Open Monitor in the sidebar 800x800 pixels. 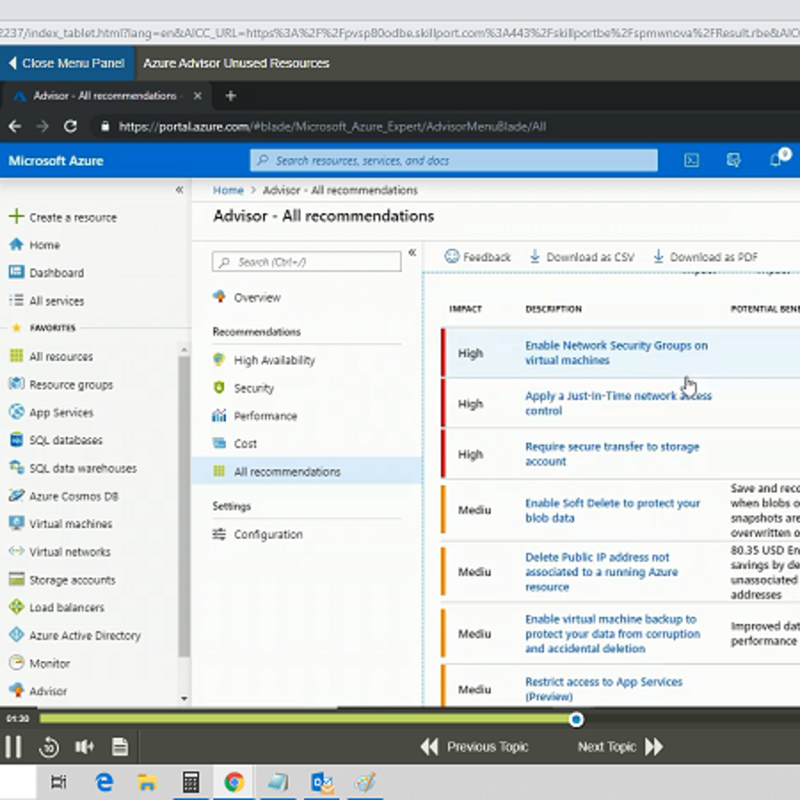pos(39,663)
